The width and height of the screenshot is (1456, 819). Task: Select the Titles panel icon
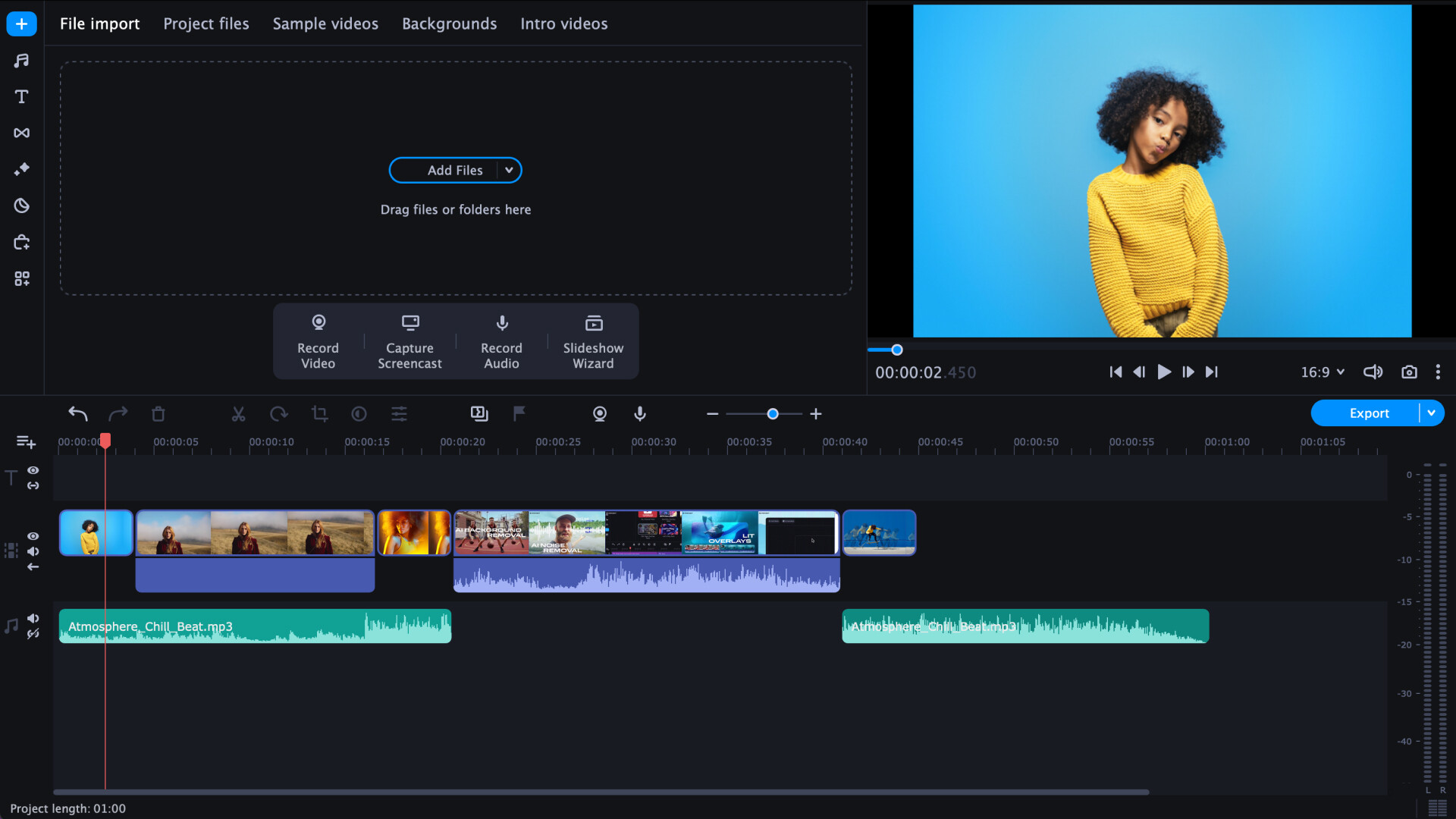point(21,96)
